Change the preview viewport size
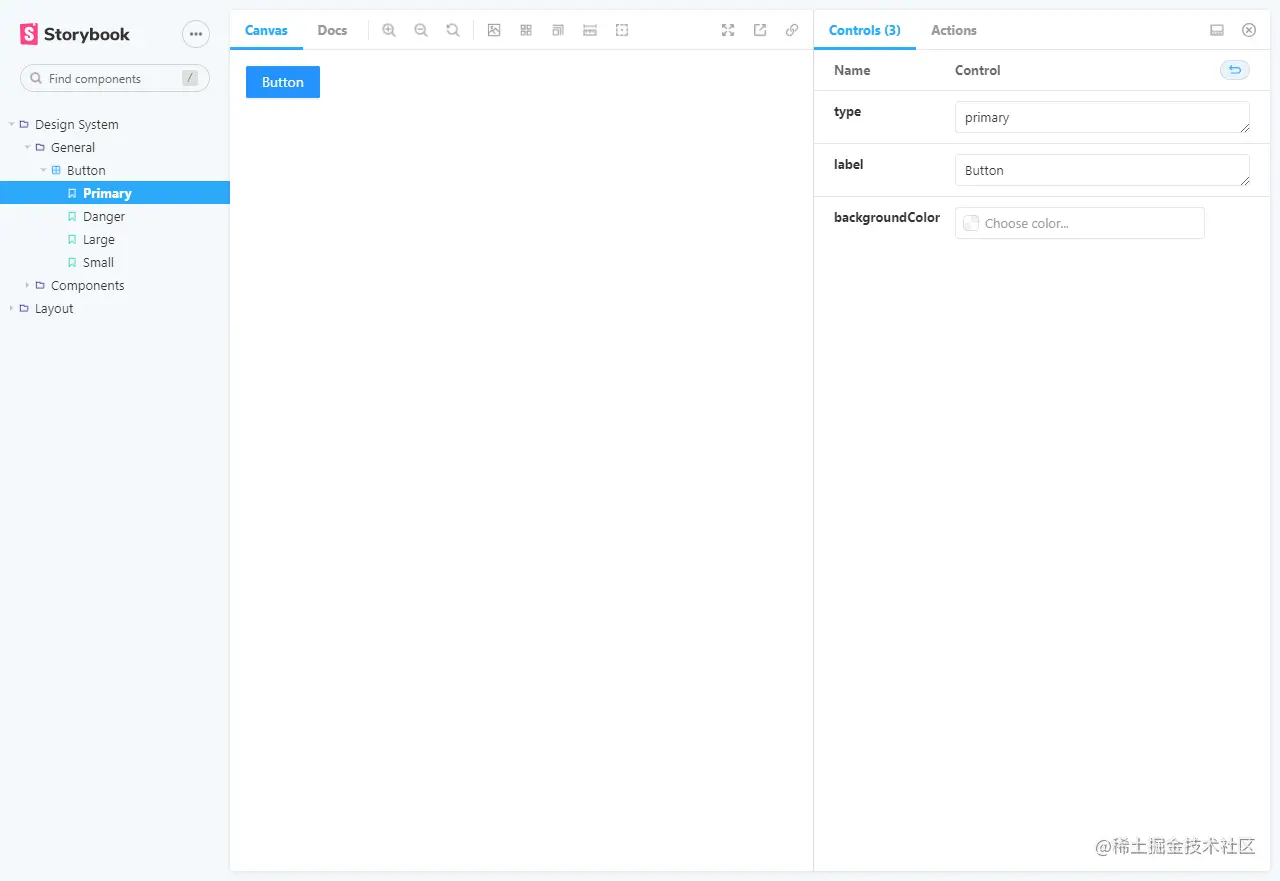The height and width of the screenshot is (881, 1280). click(558, 30)
